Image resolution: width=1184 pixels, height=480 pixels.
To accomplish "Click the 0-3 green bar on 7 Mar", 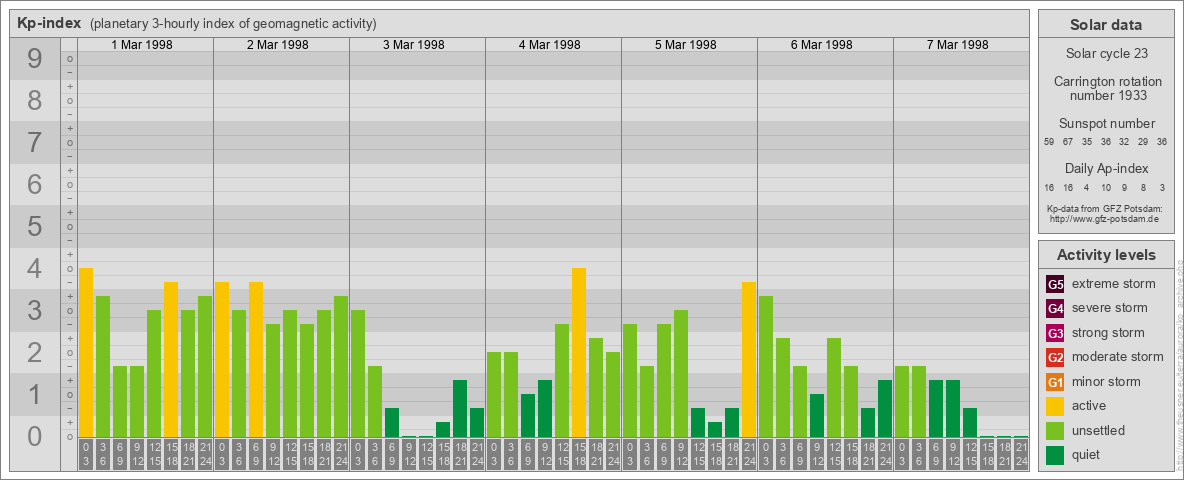I will (x=902, y=402).
